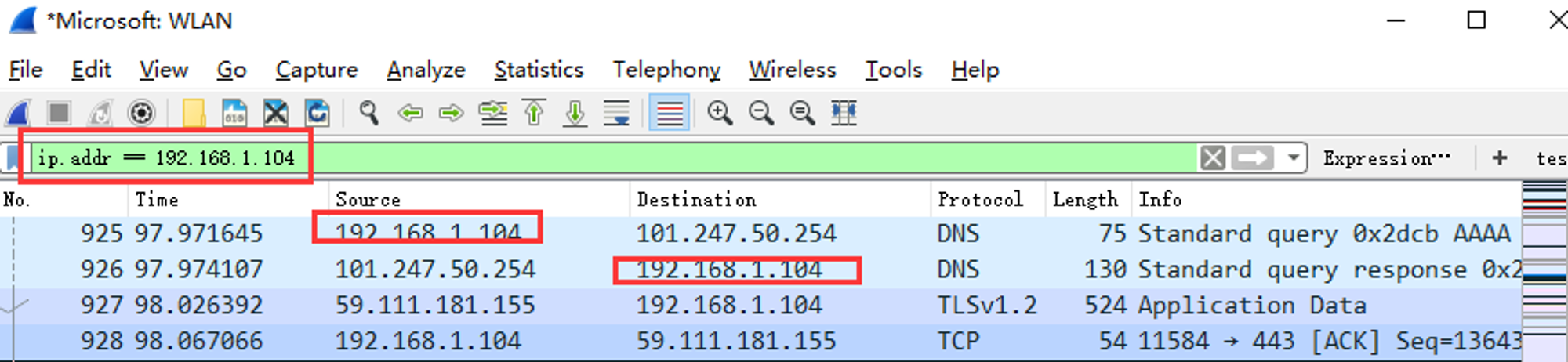The image size is (1568, 362).
Task: Apply the display filter arrow
Action: [1252, 158]
